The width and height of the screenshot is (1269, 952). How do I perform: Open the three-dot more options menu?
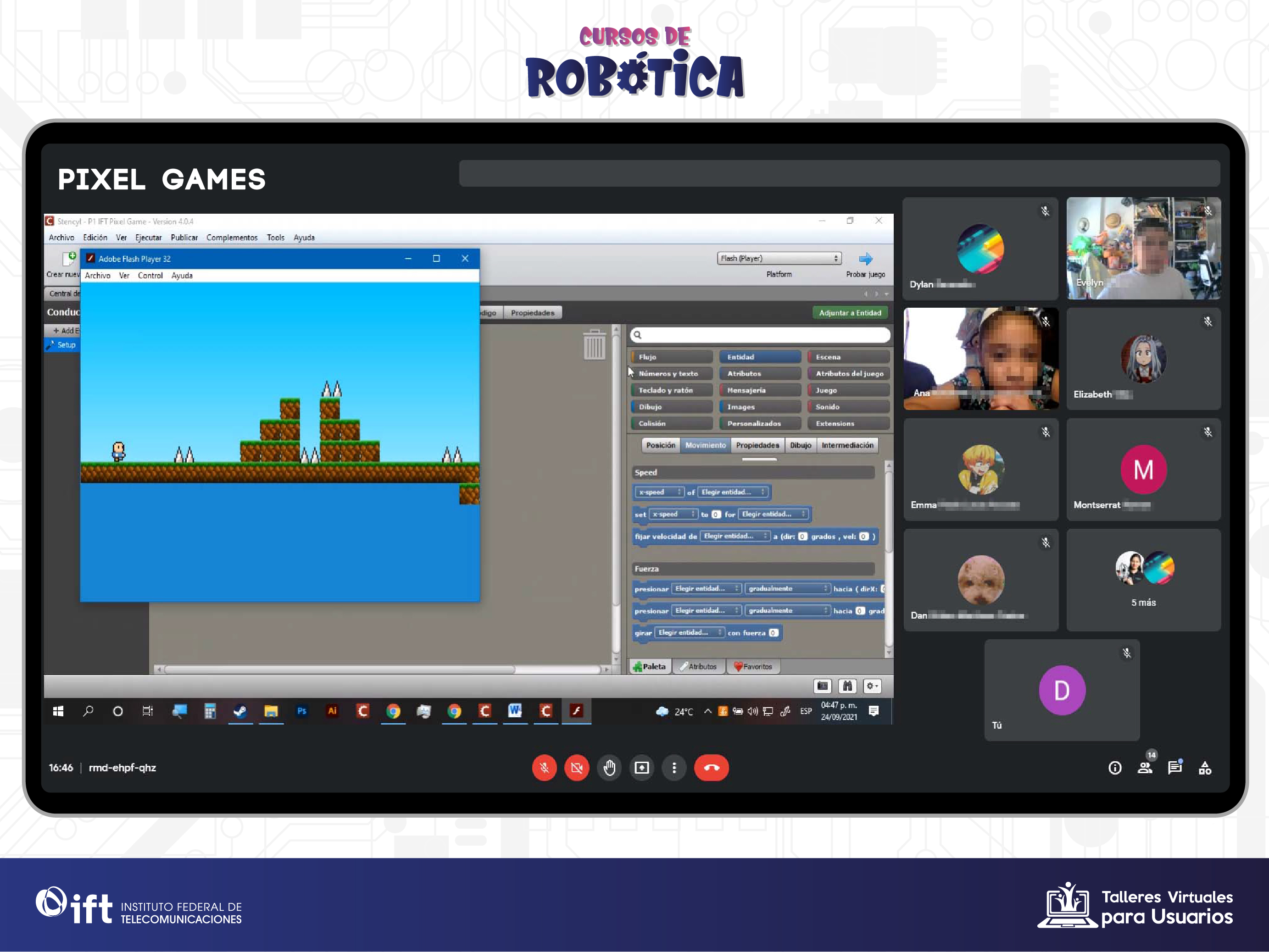tap(674, 768)
